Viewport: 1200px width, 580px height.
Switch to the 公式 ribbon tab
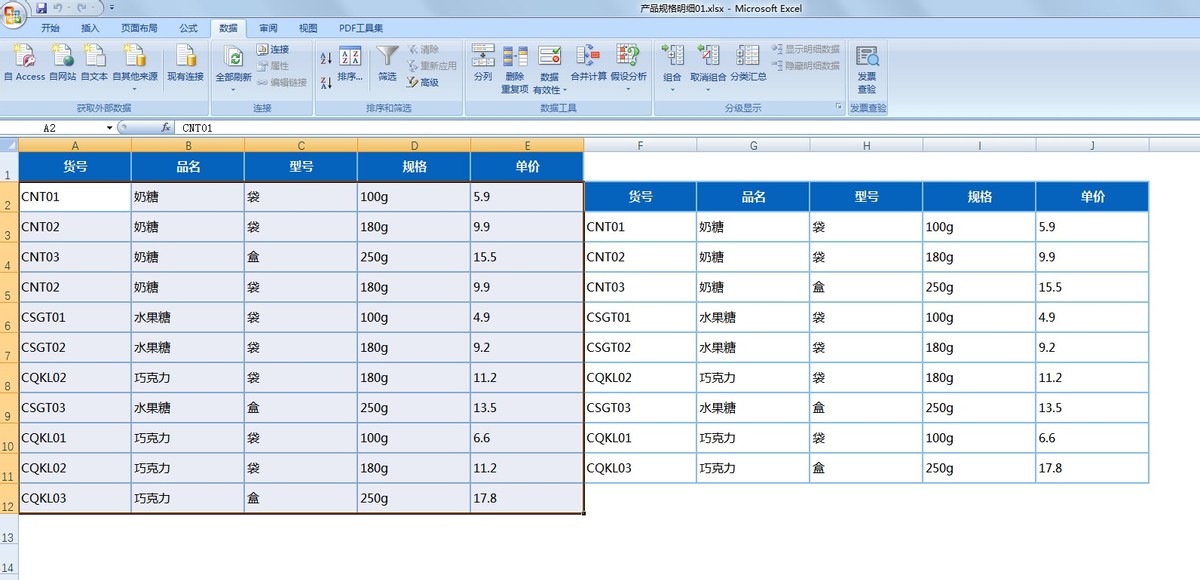(188, 27)
